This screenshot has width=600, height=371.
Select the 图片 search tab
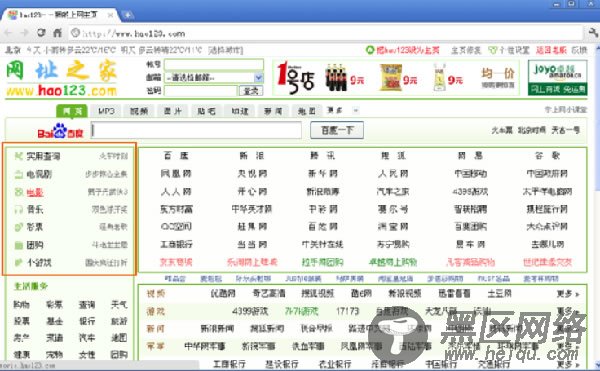(x=173, y=111)
